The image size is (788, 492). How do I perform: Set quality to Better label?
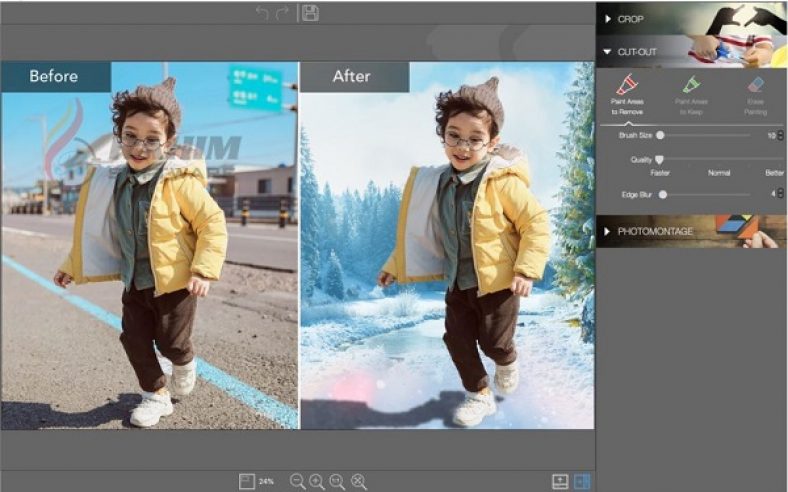tap(774, 173)
